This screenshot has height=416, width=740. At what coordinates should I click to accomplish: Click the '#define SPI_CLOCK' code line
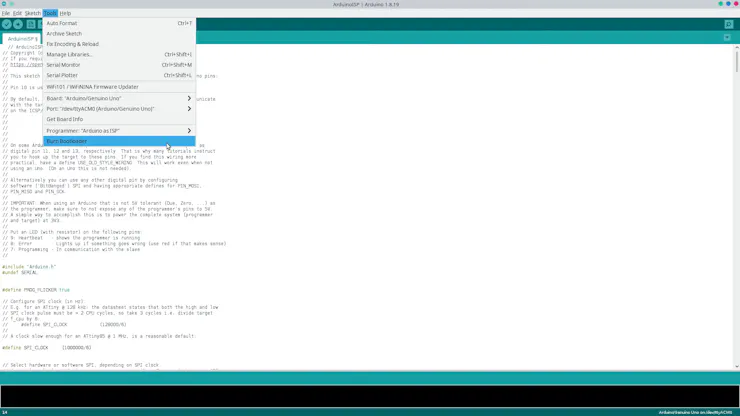46,348
